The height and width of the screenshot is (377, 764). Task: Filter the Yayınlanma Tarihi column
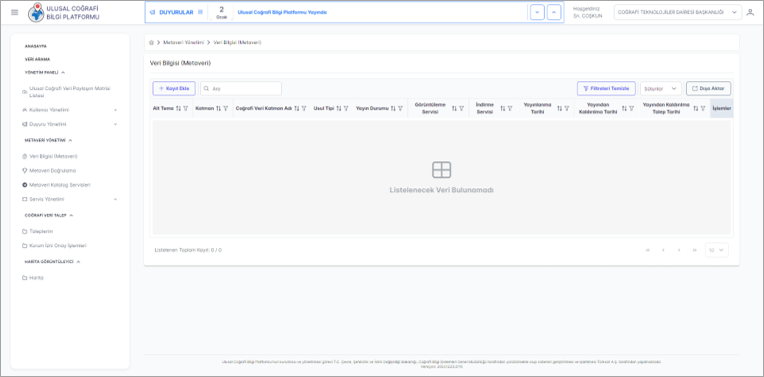pyautogui.click(x=567, y=108)
